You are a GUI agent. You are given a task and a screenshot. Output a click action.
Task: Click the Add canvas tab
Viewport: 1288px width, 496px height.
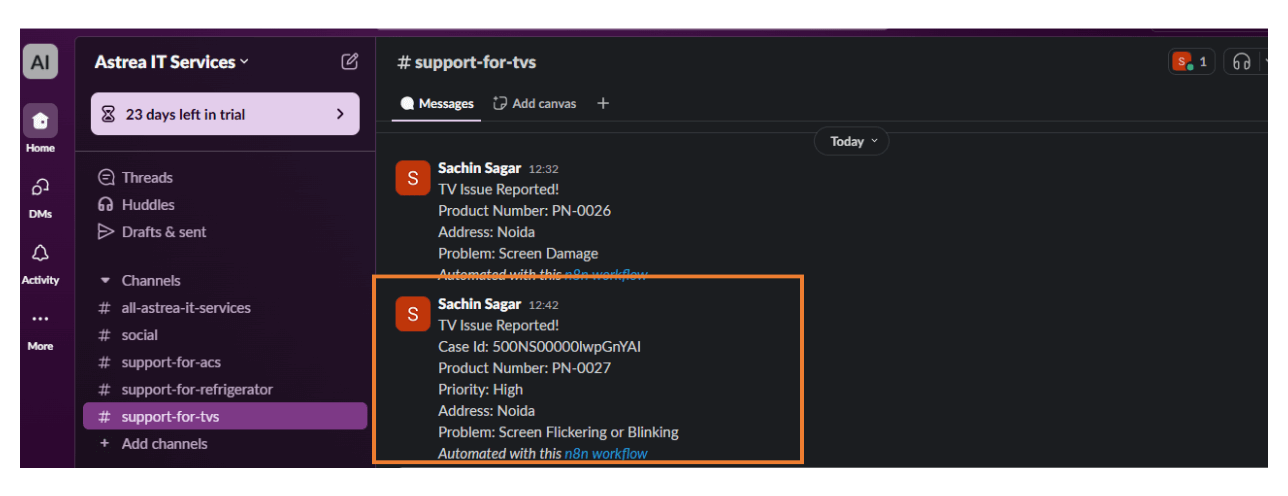point(535,104)
